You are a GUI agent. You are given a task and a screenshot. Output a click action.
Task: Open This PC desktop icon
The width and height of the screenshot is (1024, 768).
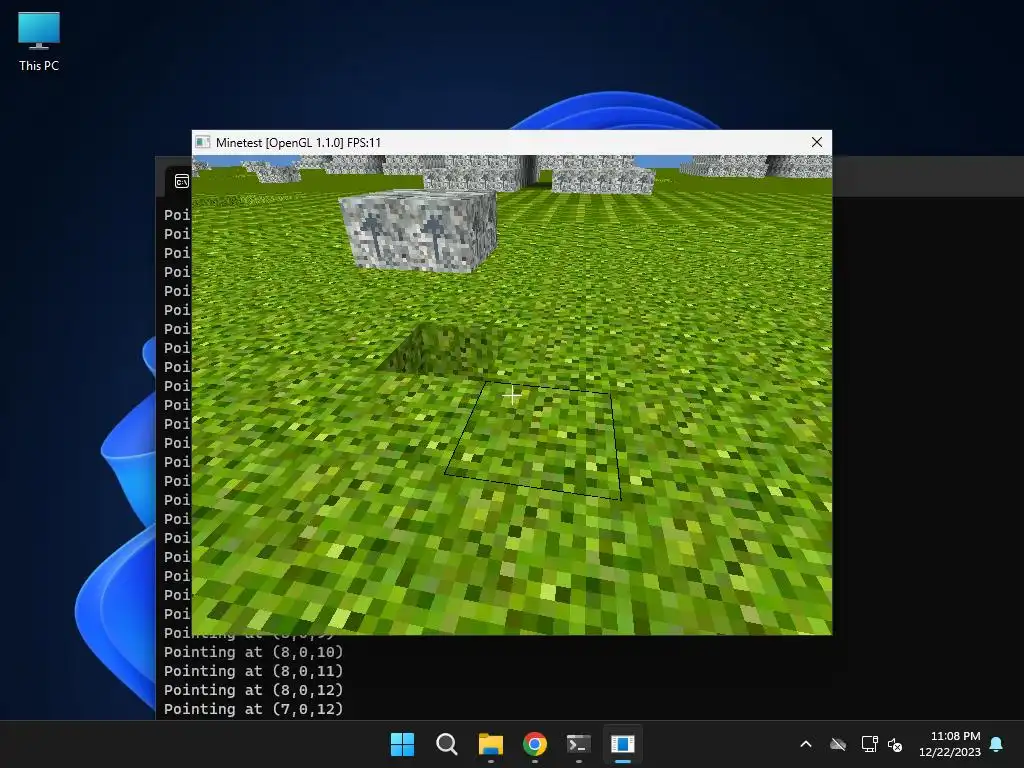click(39, 42)
